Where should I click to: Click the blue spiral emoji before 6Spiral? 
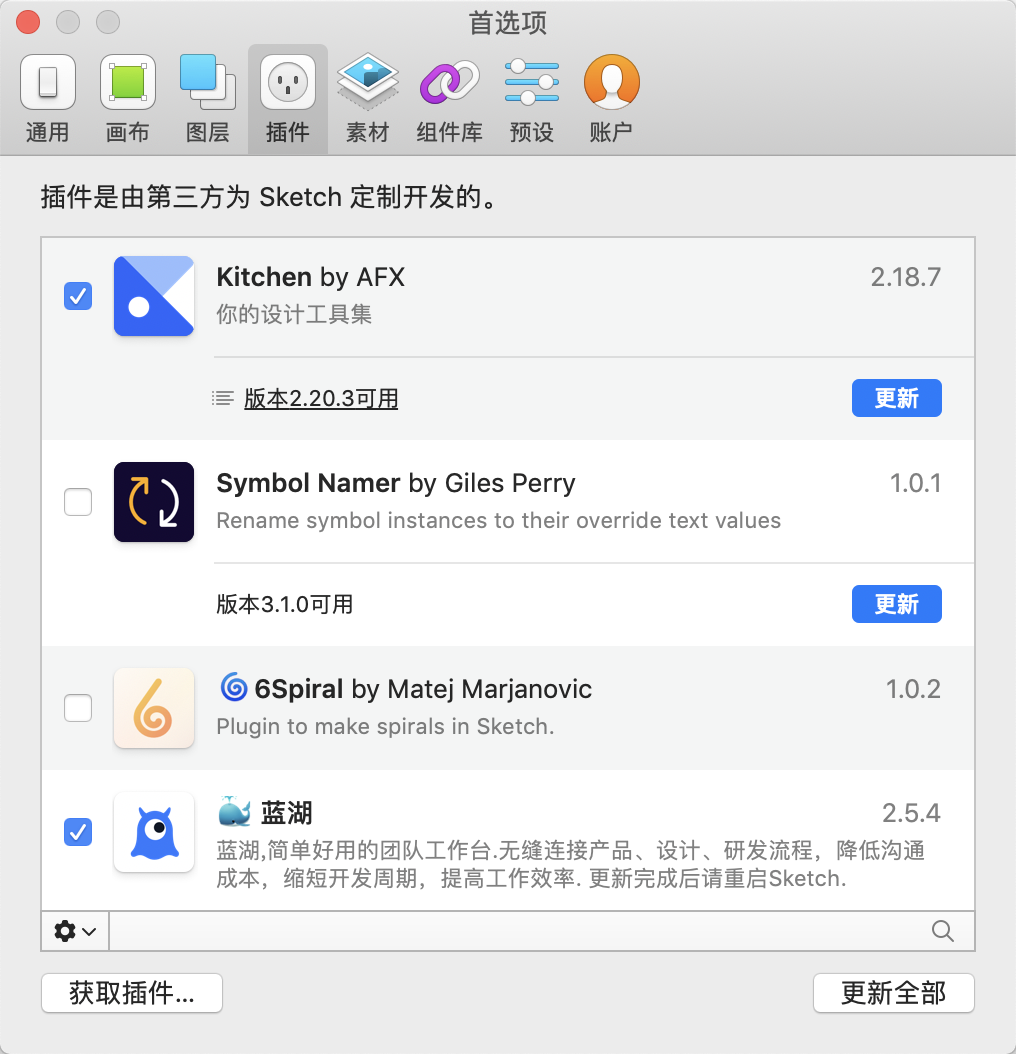tap(233, 687)
